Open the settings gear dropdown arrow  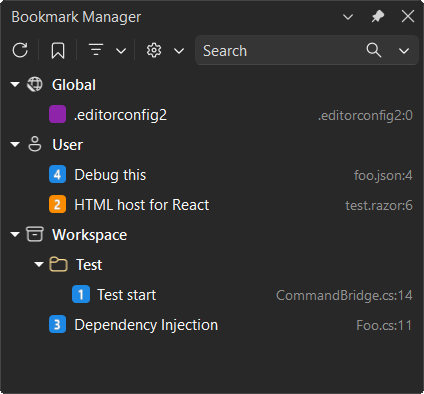point(179,51)
